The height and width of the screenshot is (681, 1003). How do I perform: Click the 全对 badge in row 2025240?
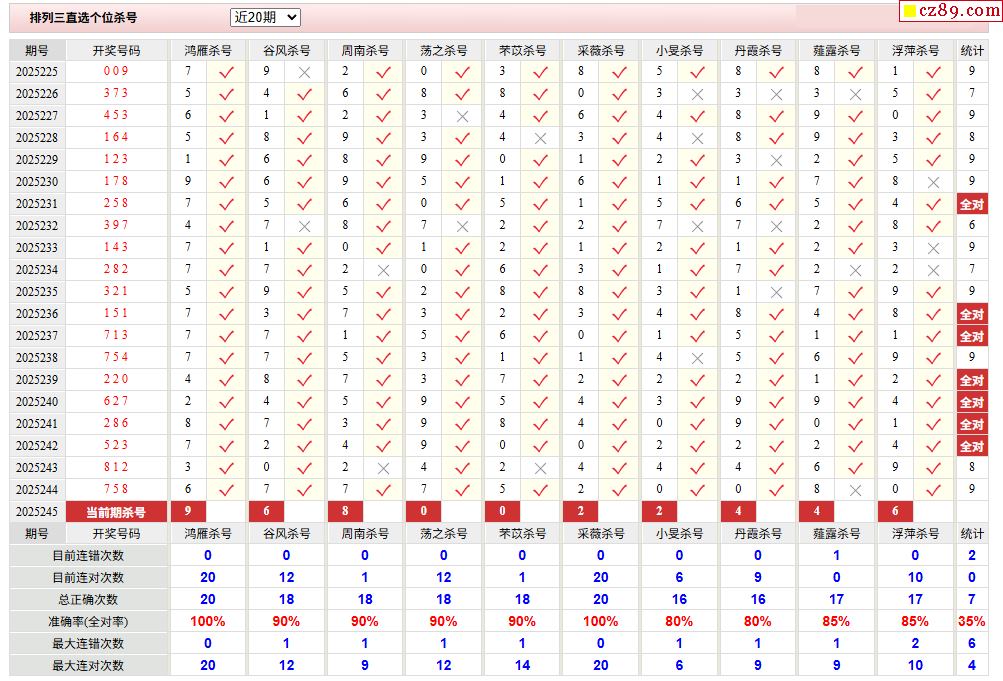click(972, 402)
